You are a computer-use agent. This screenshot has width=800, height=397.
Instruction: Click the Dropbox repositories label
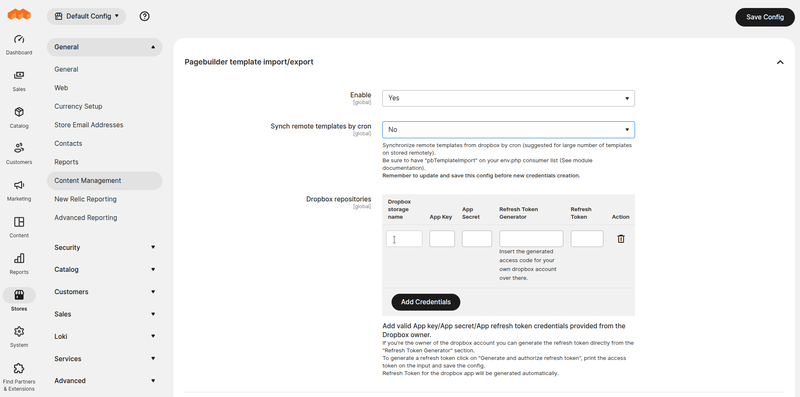pos(338,199)
